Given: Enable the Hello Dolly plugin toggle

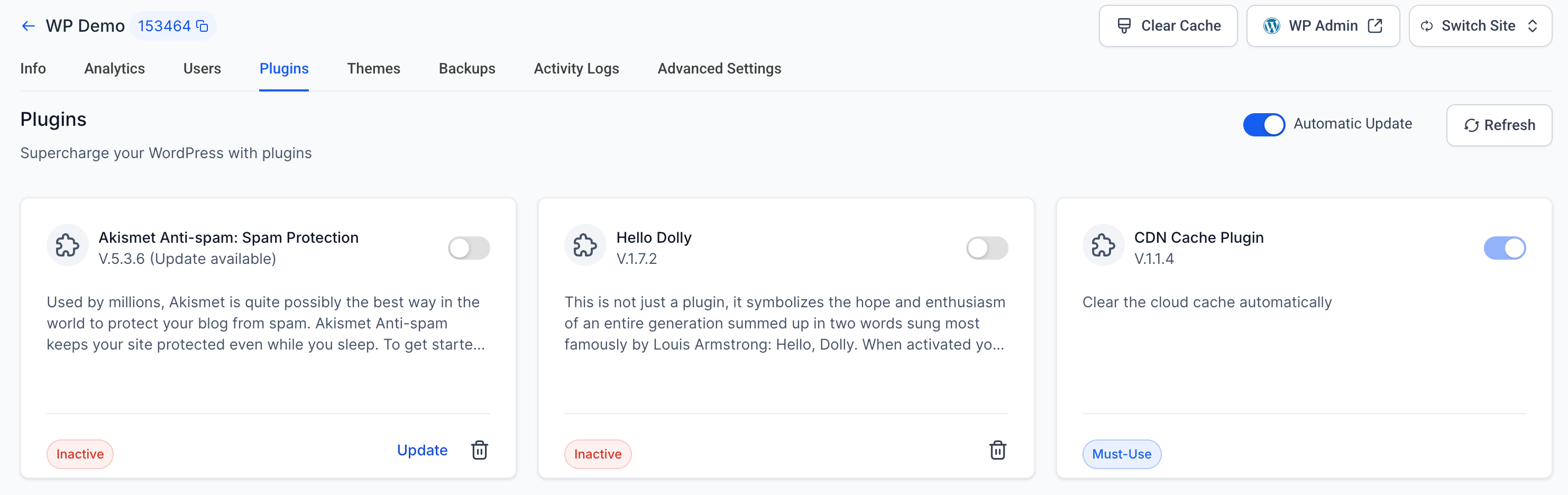Looking at the screenshot, I should [987, 248].
